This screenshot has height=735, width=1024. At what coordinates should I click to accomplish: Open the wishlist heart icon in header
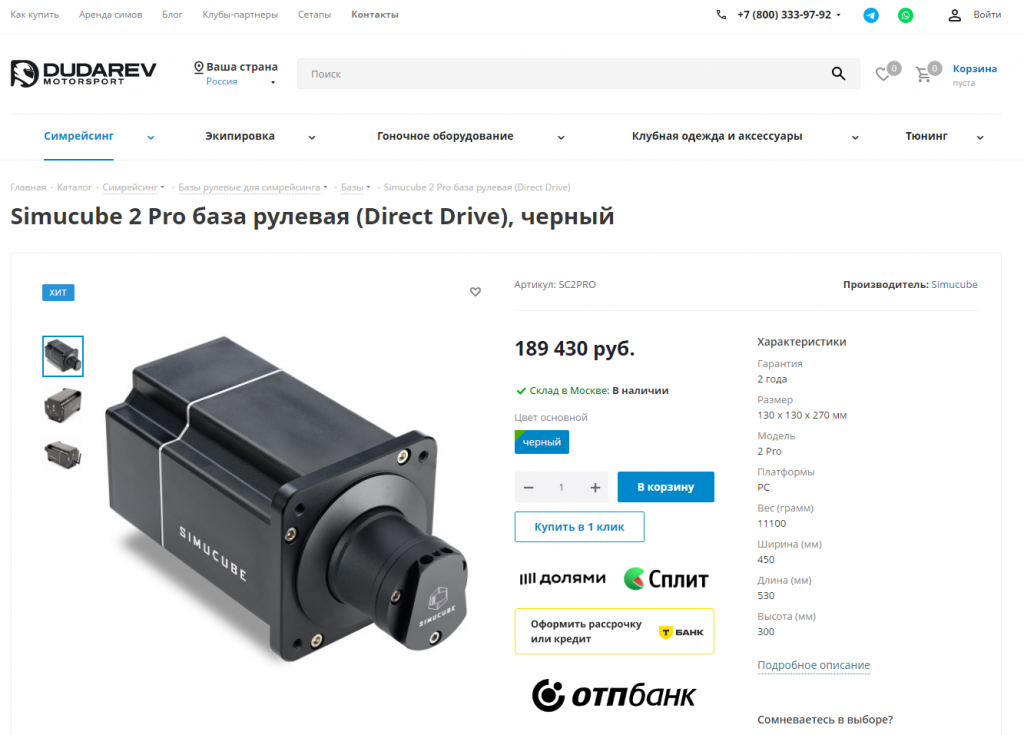[x=883, y=73]
